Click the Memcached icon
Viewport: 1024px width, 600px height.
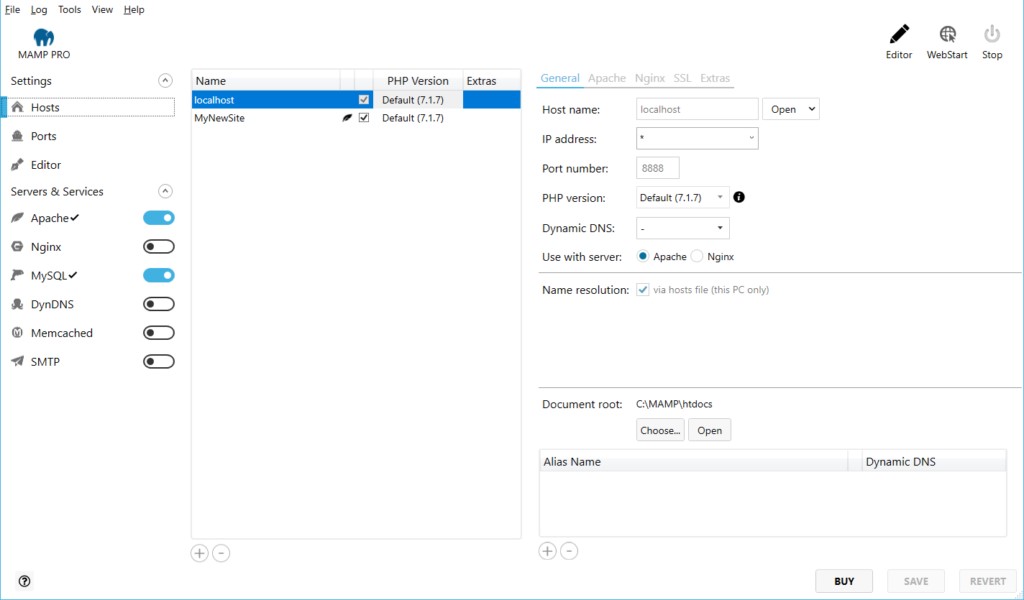[18, 333]
